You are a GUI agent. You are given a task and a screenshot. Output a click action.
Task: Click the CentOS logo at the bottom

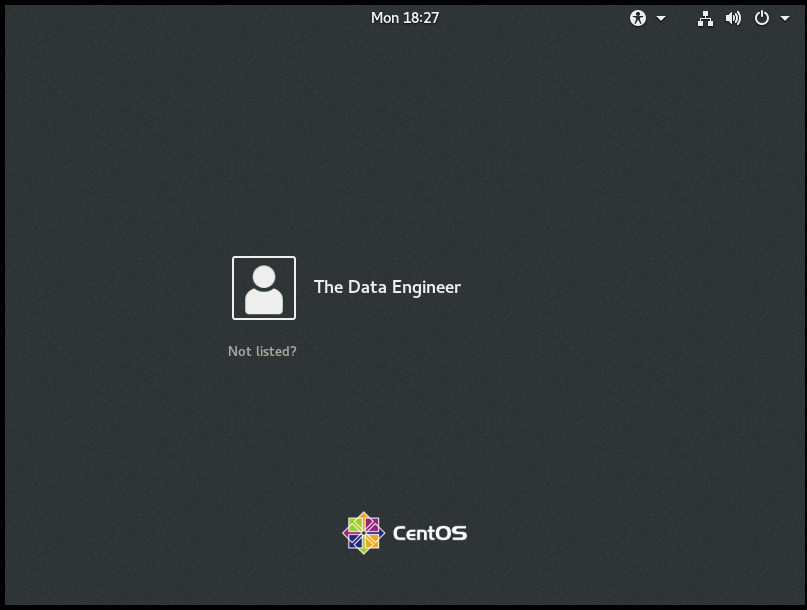[x=403, y=532]
